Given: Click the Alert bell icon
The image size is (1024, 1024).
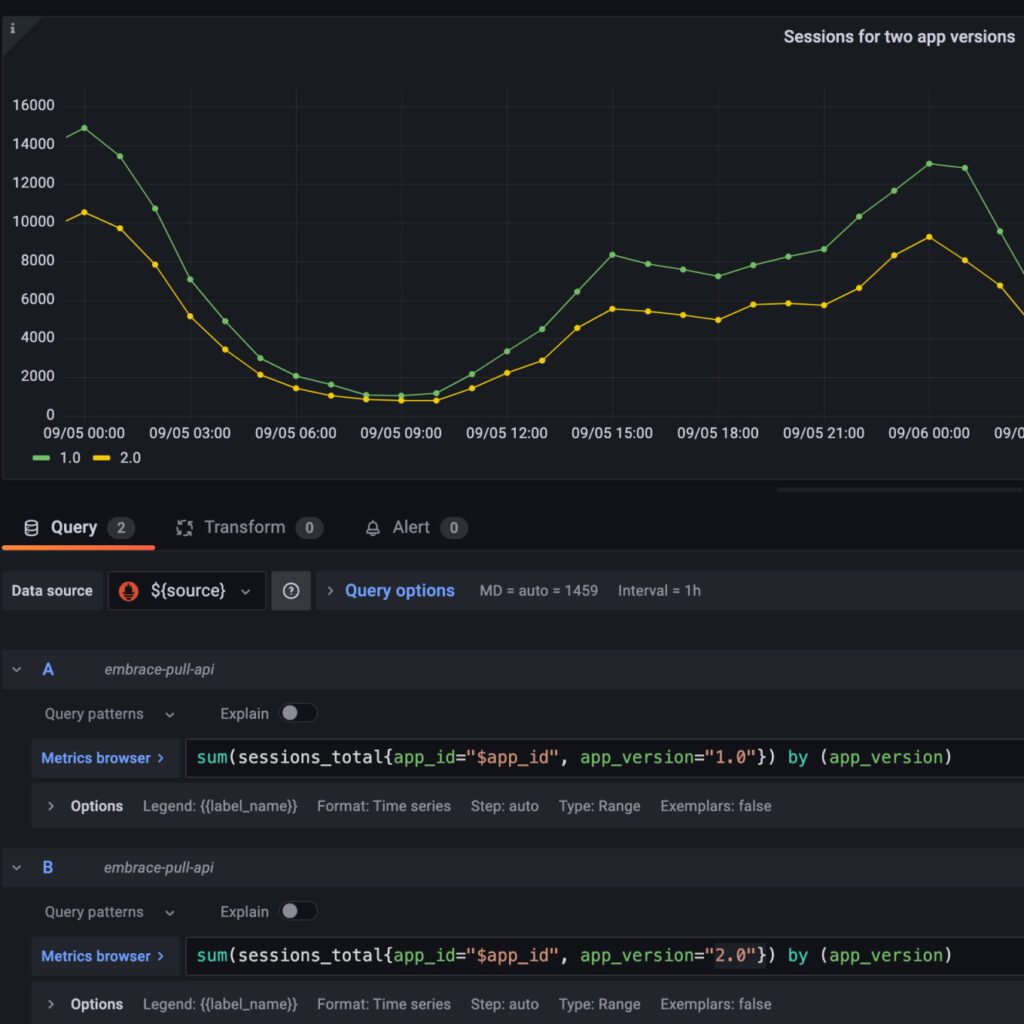Looking at the screenshot, I should 373,528.
